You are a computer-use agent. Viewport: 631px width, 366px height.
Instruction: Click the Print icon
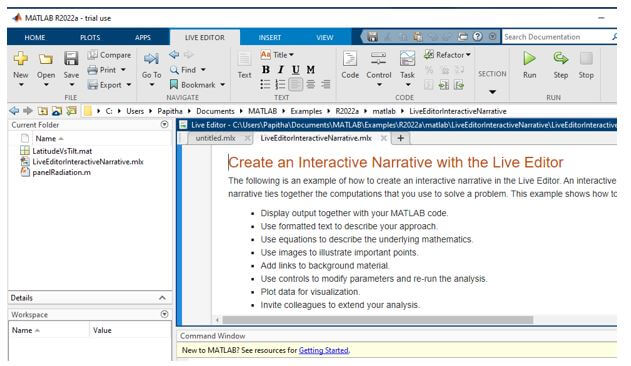93,70
